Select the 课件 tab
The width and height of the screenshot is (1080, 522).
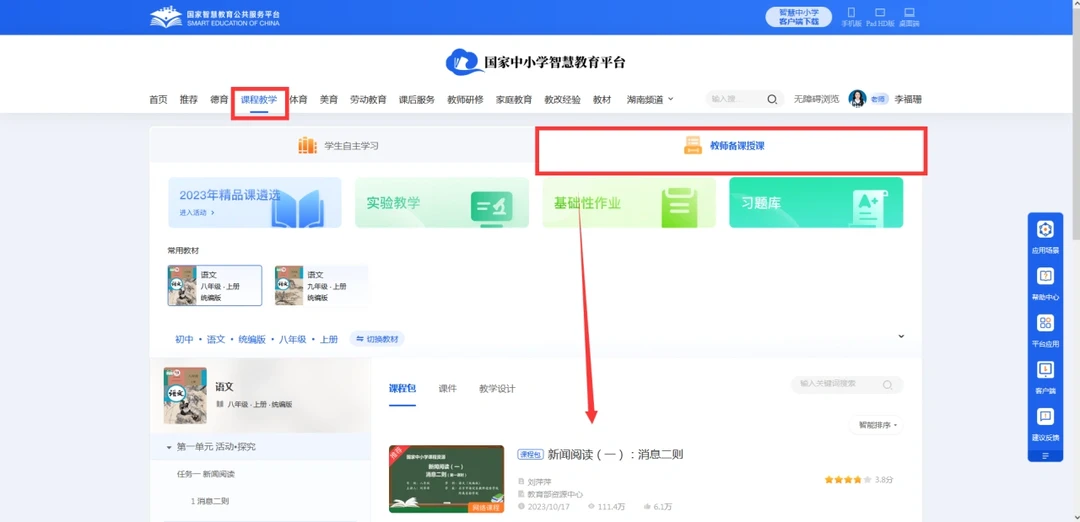[x=448, y=388]
